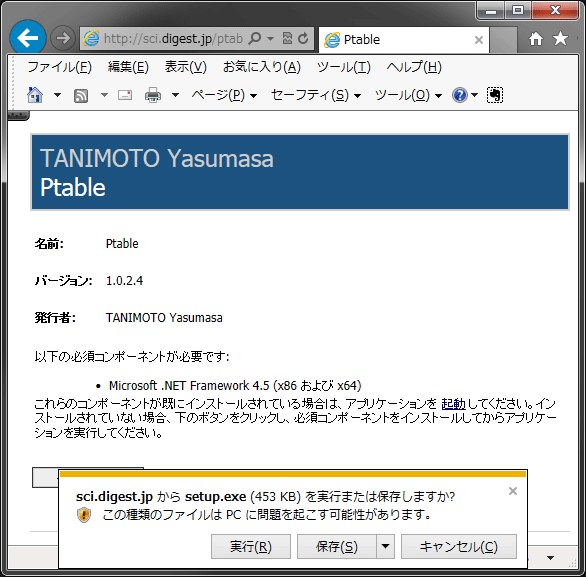Expand the print options arrow
This screenshot has height=577, width=586.
pos(175,95)
